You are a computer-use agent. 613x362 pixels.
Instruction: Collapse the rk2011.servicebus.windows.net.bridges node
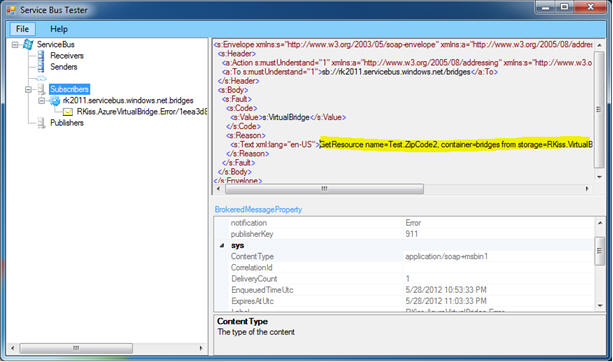pos(41,101)
